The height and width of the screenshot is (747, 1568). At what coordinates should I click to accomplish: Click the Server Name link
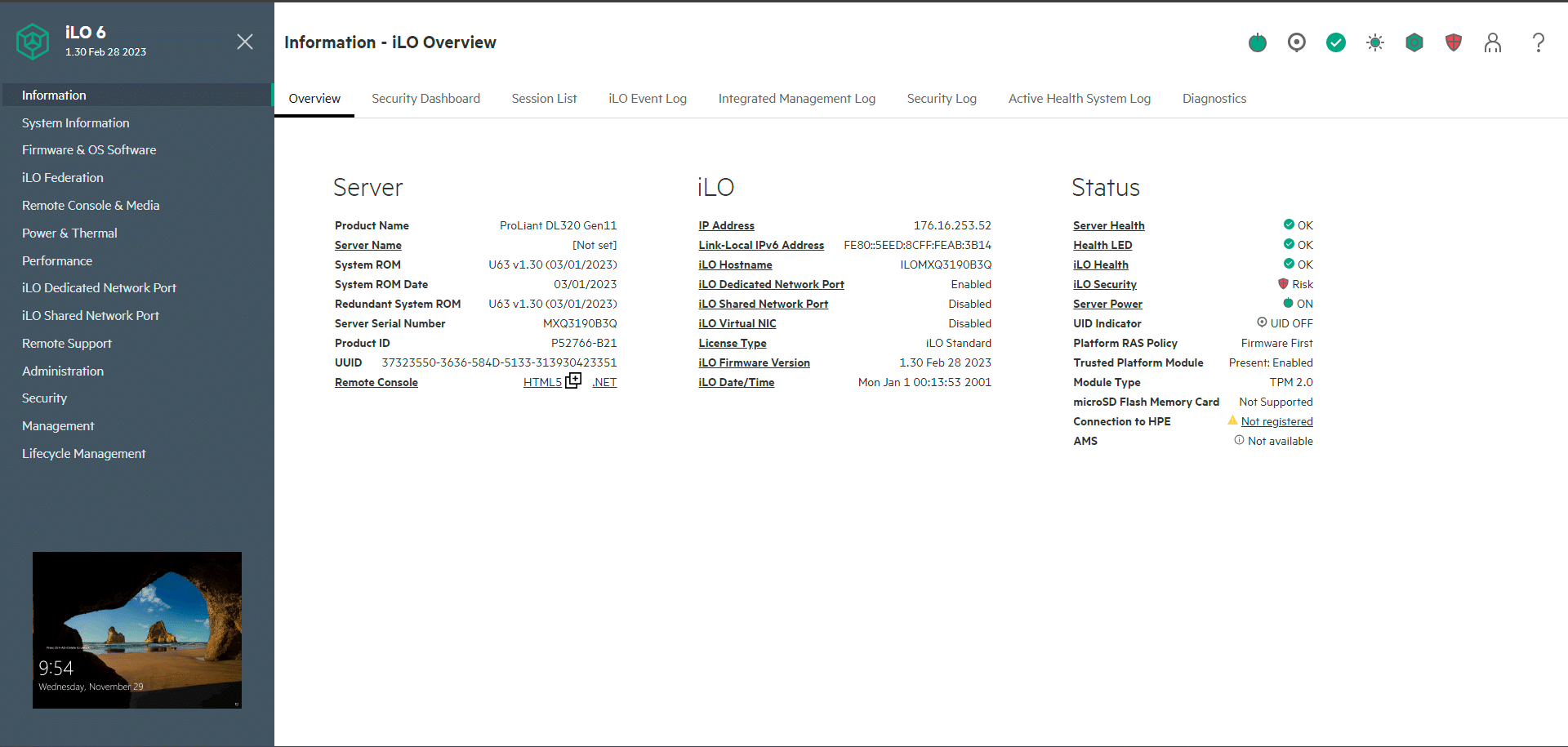pos(367,245)
